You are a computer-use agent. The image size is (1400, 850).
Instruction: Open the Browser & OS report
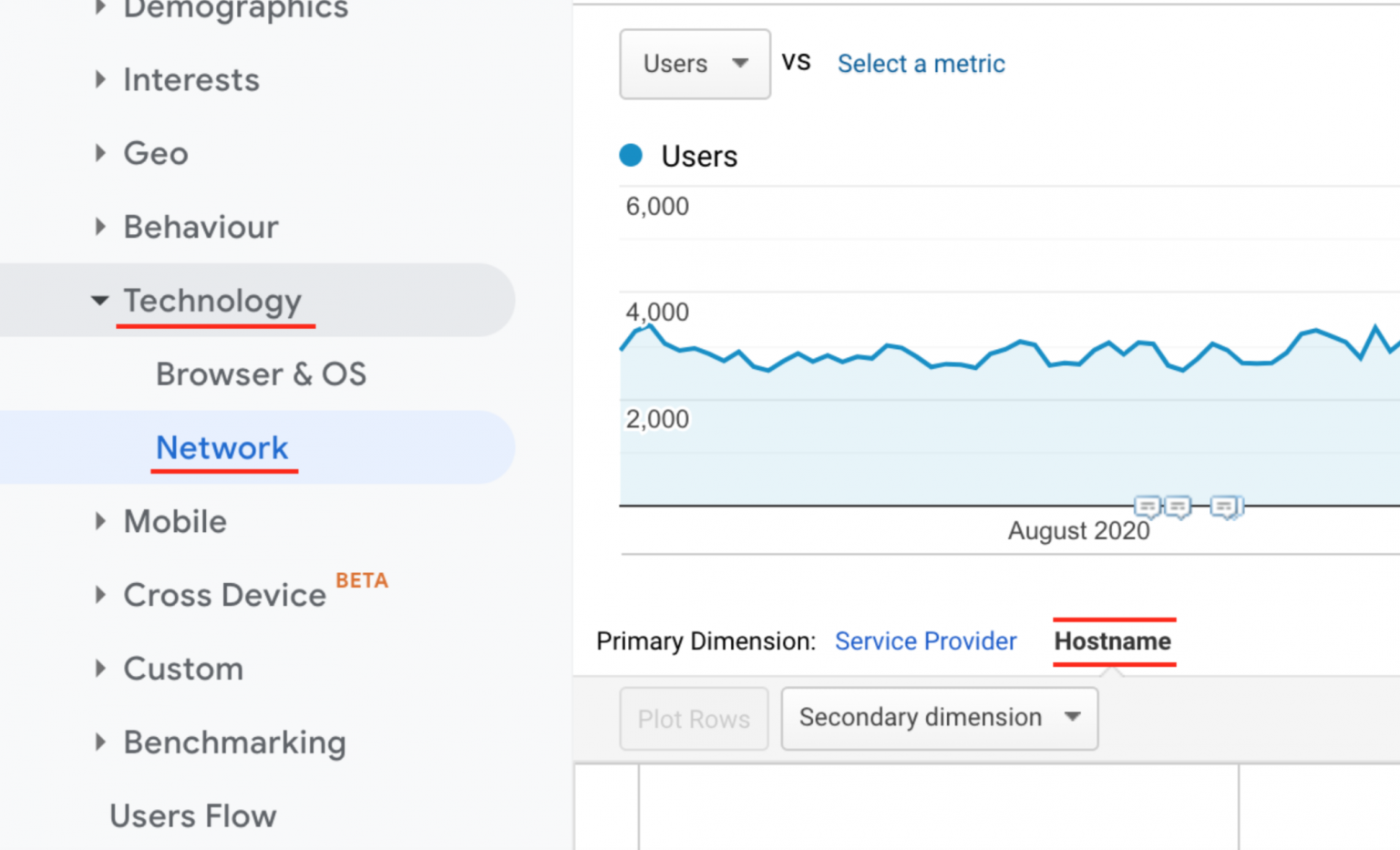click(x=261, y=374)
